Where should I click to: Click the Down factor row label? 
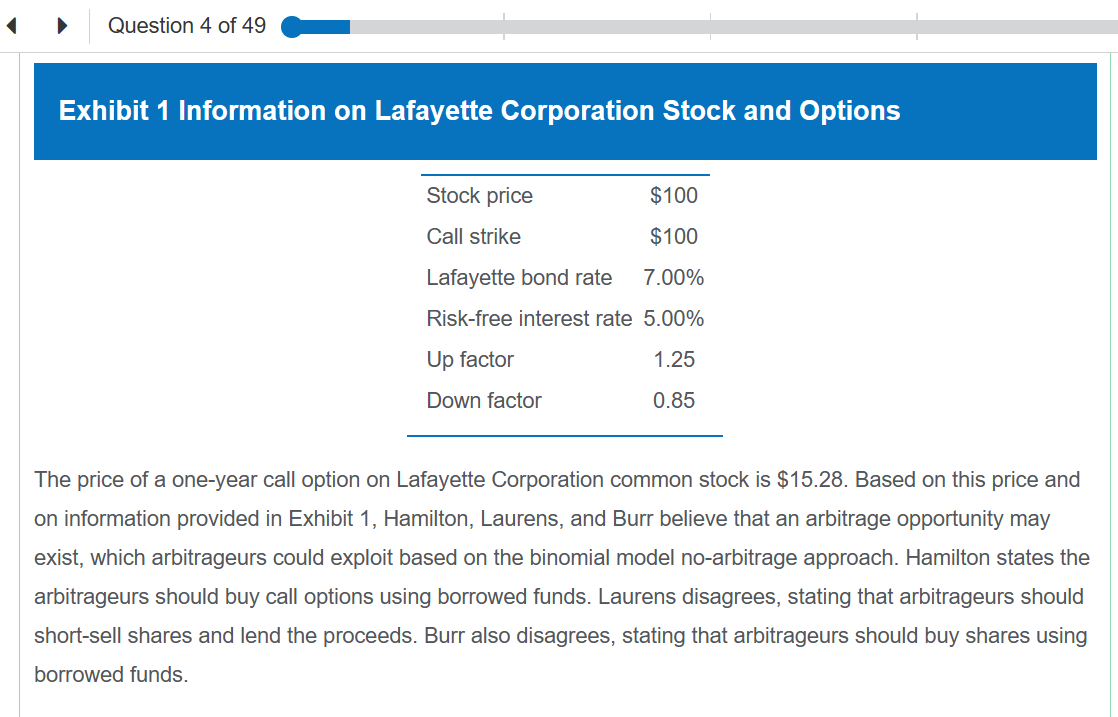pos(484,401)
